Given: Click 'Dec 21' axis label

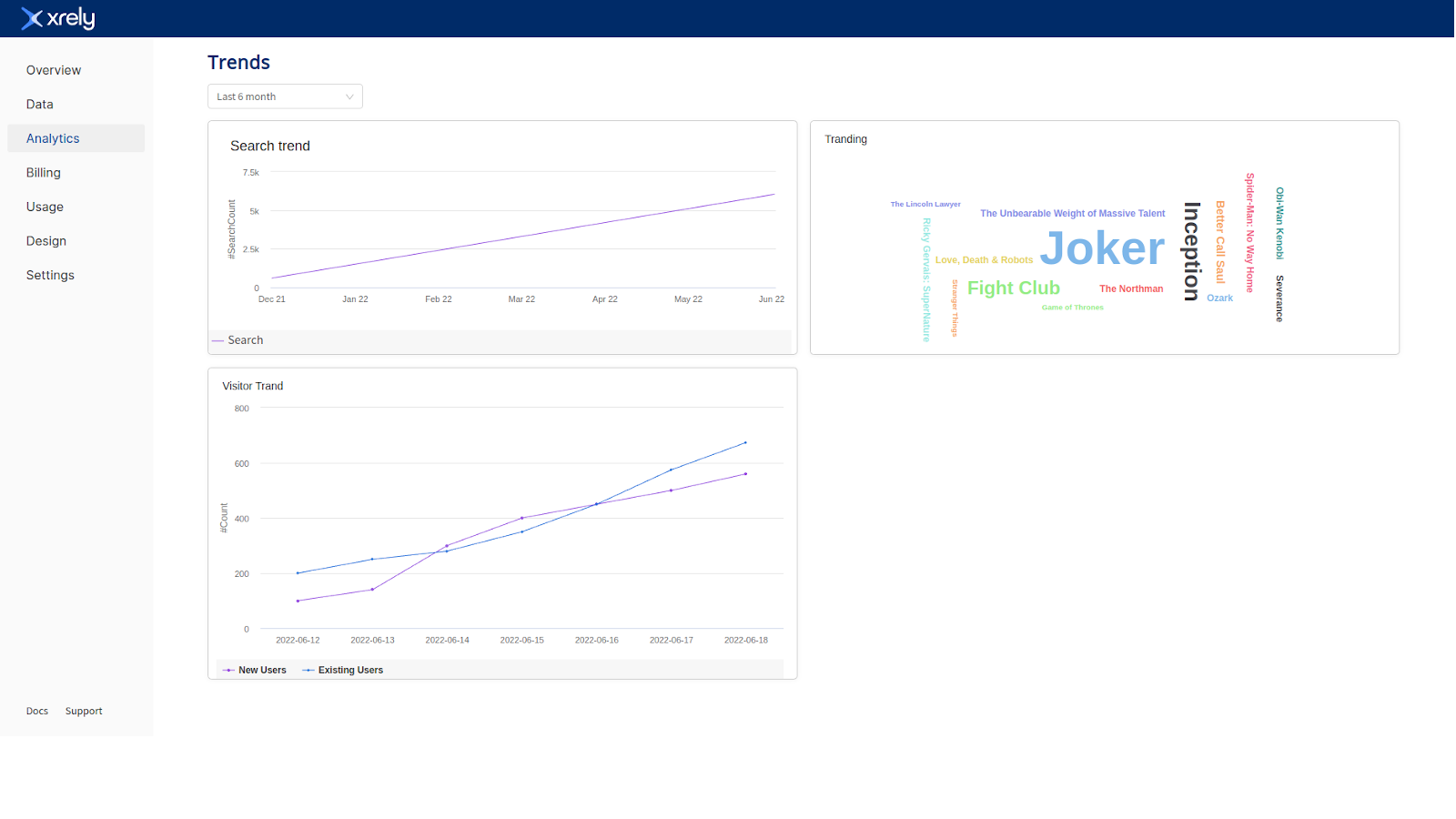Looking at the screenshot, I should tap(271, 299).
